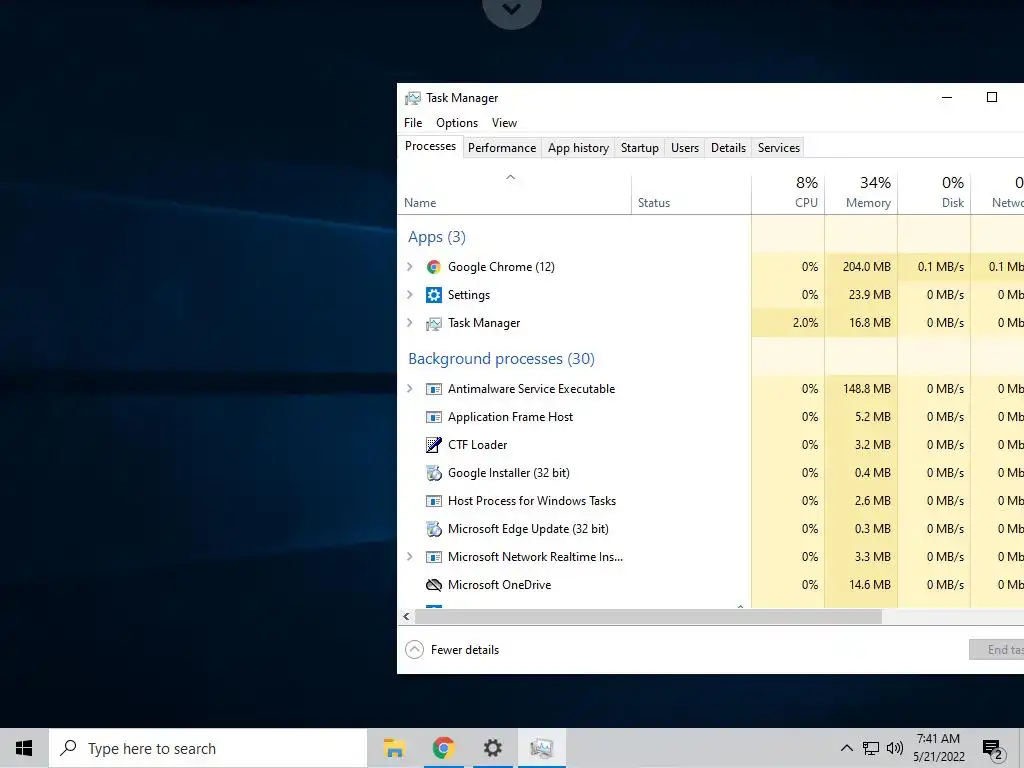Switch to the App history tab
Screen dimensions: 1024x768
578,148
